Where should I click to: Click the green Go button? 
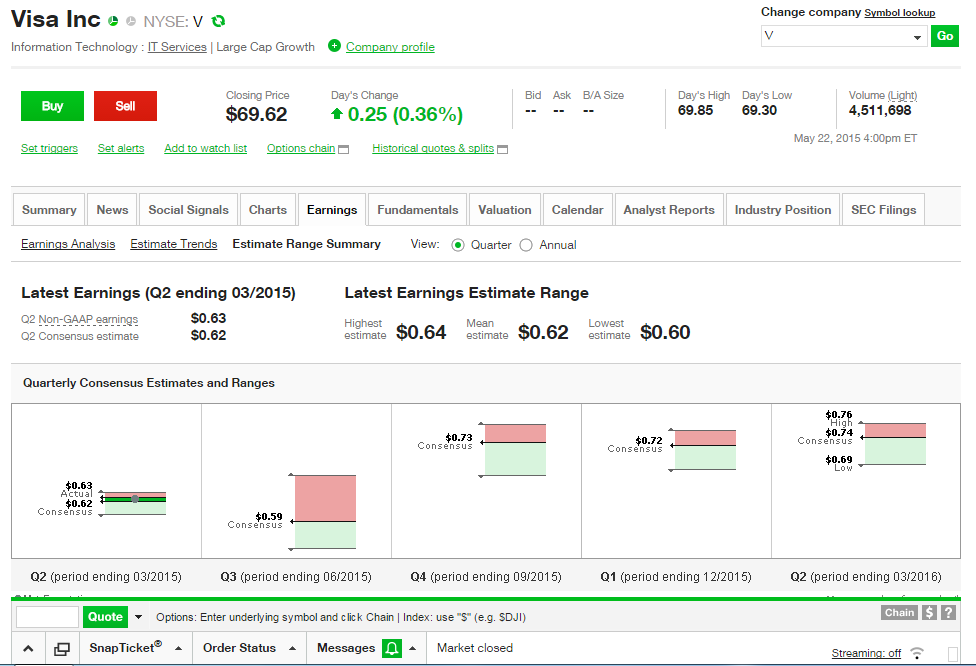945,36
